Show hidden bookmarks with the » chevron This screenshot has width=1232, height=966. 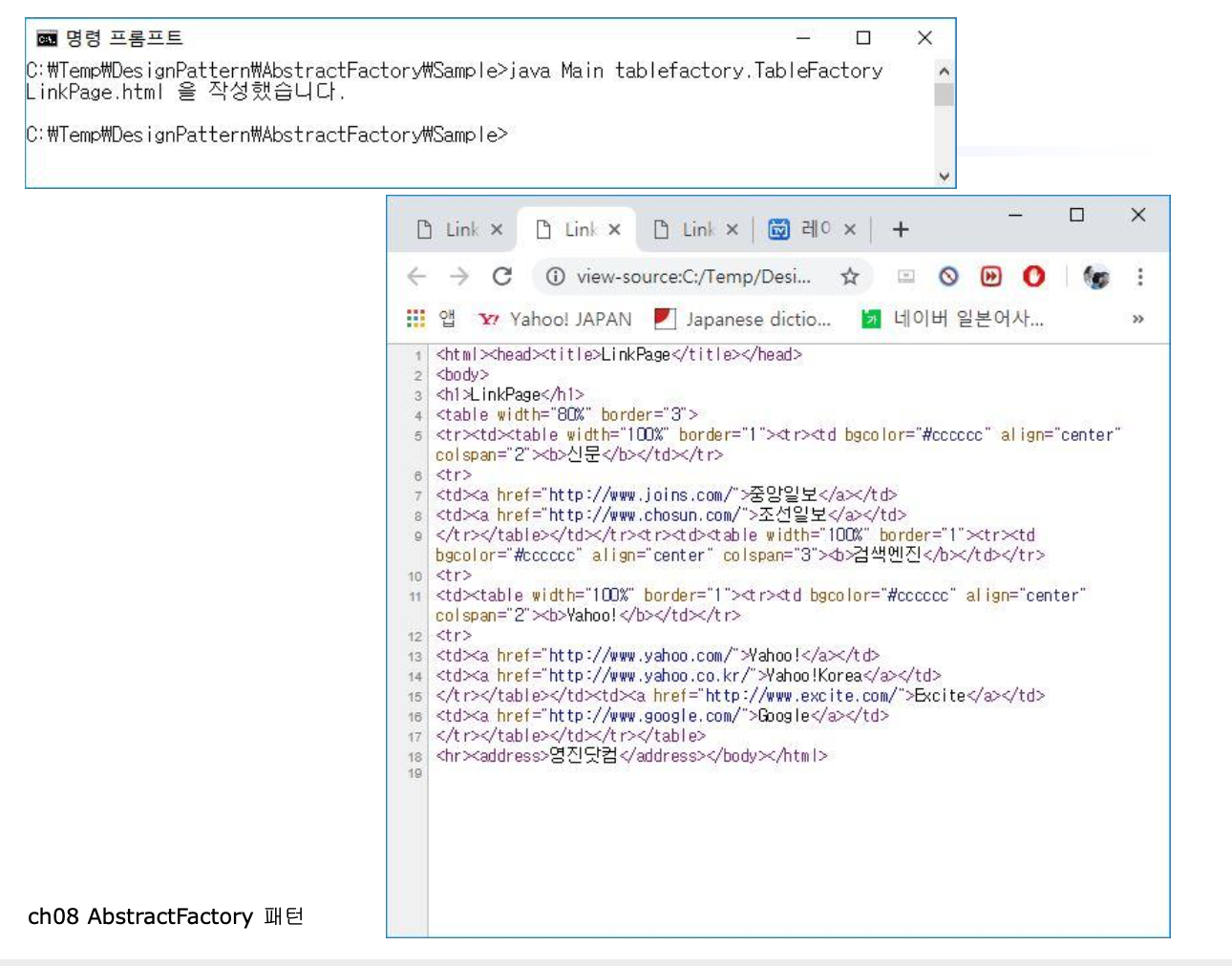click(x=1137, y=319)
